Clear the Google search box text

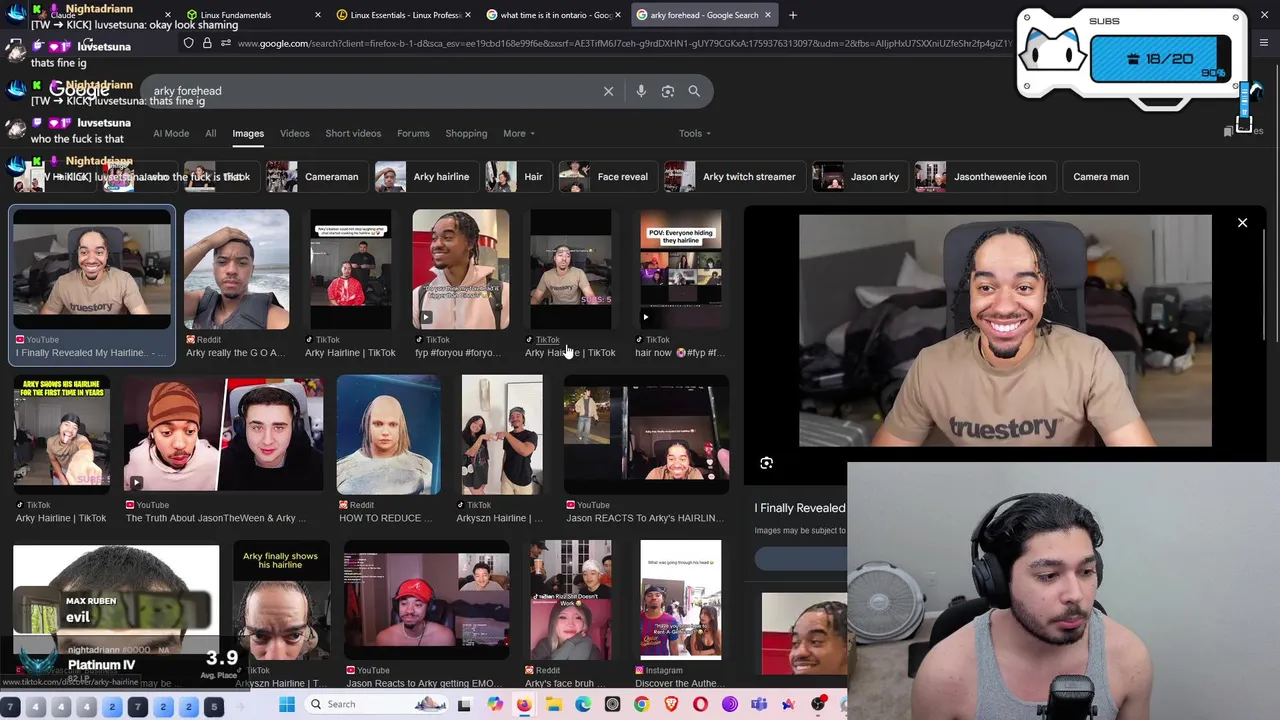pos(608,91)
